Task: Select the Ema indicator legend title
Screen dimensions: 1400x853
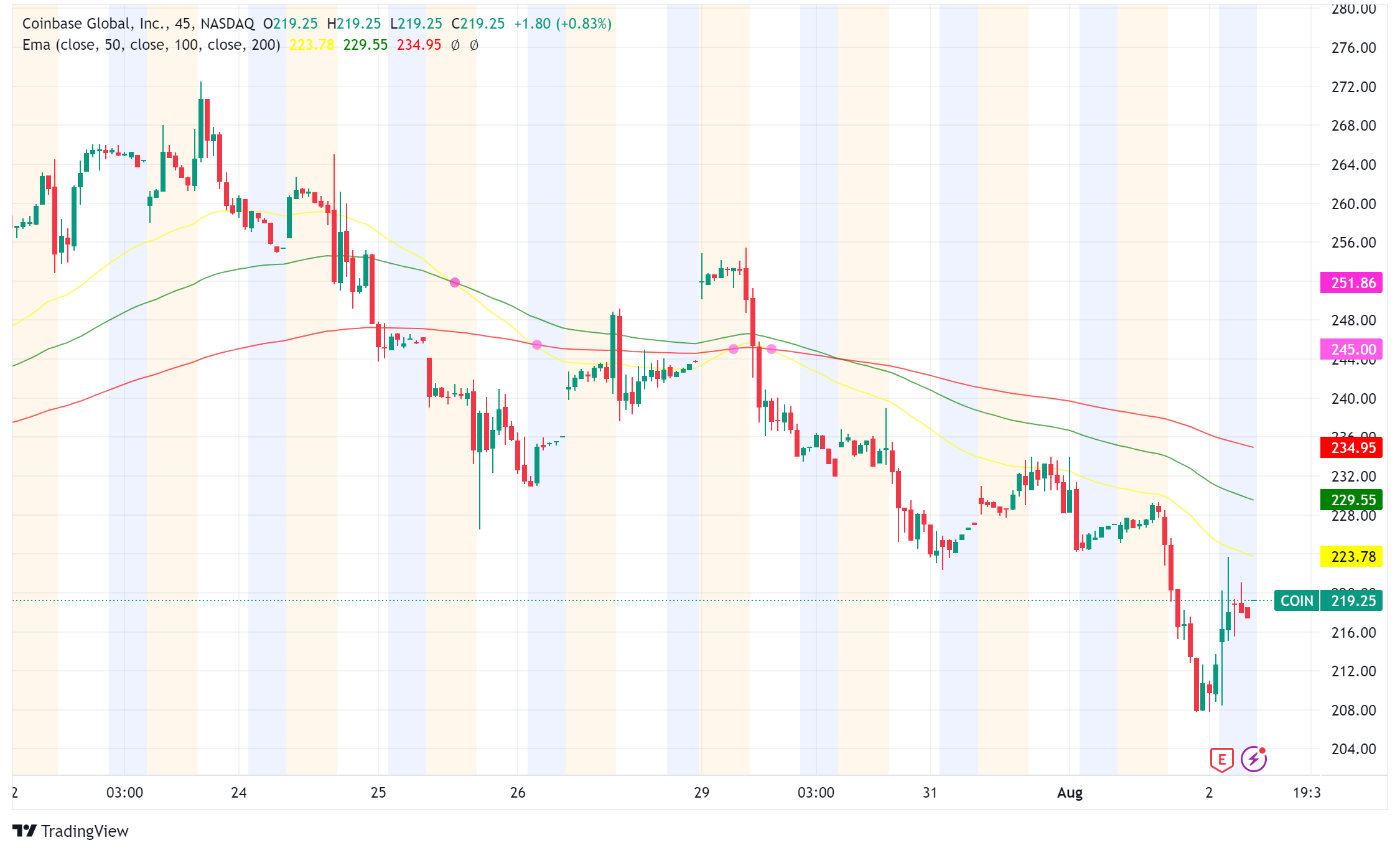Action: pyautogui.click(x=151, y=45)
